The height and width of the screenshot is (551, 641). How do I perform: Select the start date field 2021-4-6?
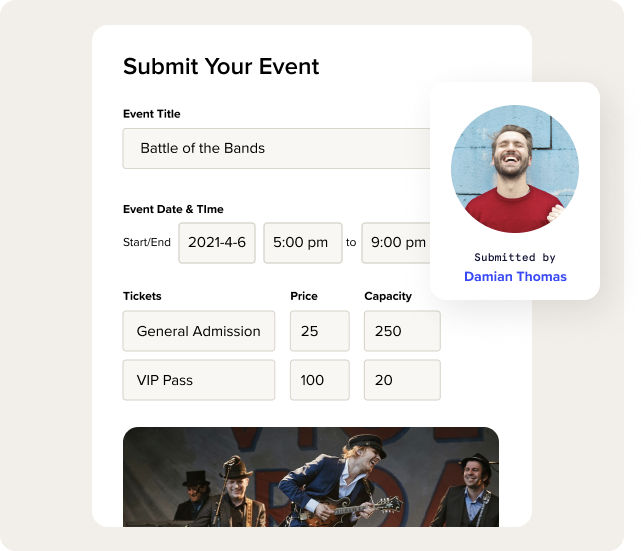(217, 243)
